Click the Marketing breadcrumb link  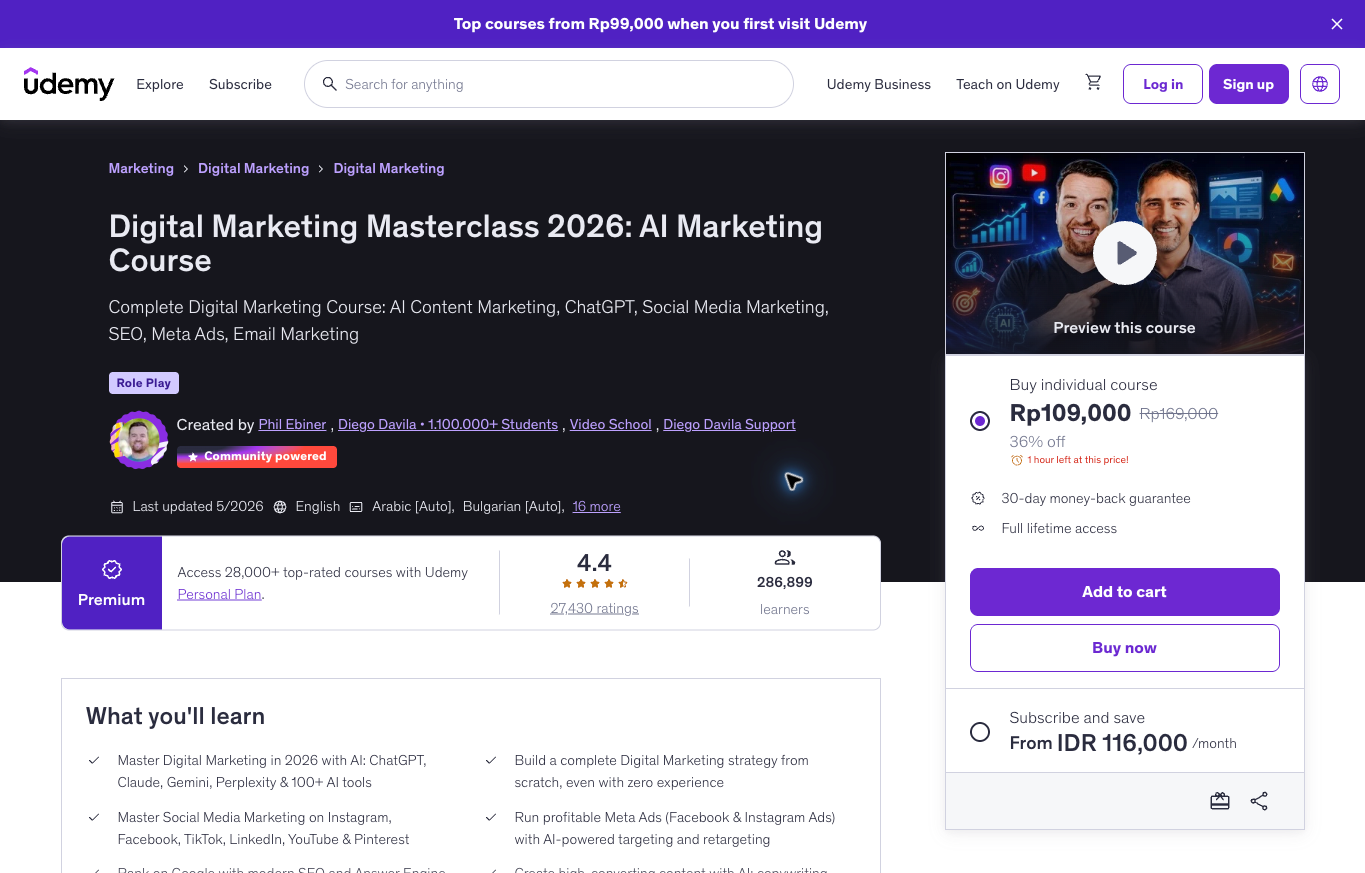141,168
